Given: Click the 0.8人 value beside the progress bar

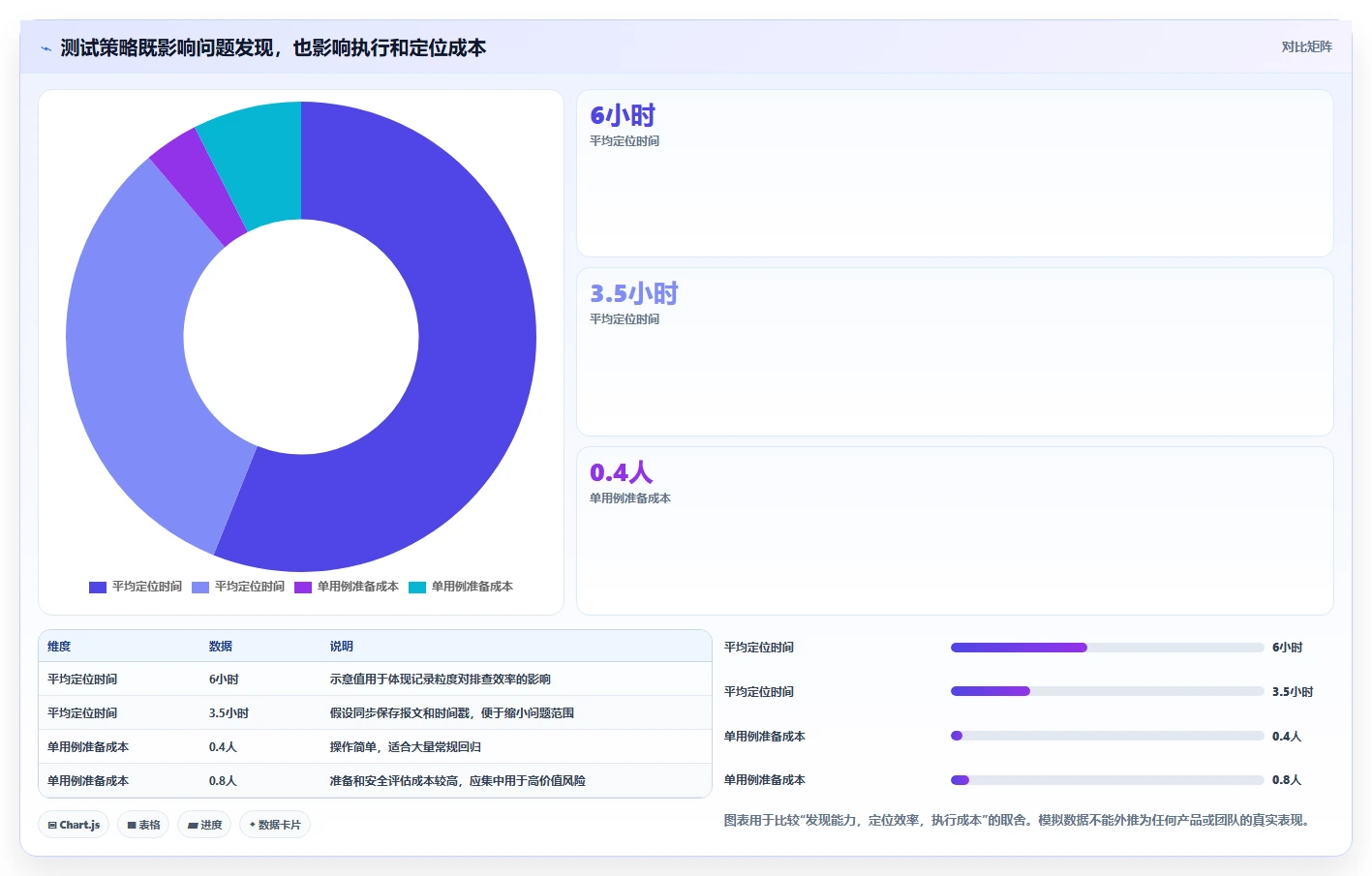Looking at the screenshot, I should (x=1287, y=780).
